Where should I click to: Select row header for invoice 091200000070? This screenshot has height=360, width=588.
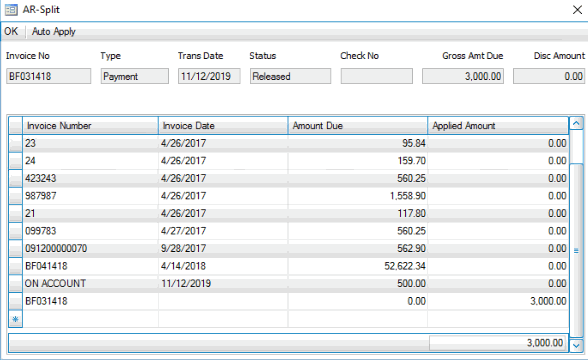[15, 249]
